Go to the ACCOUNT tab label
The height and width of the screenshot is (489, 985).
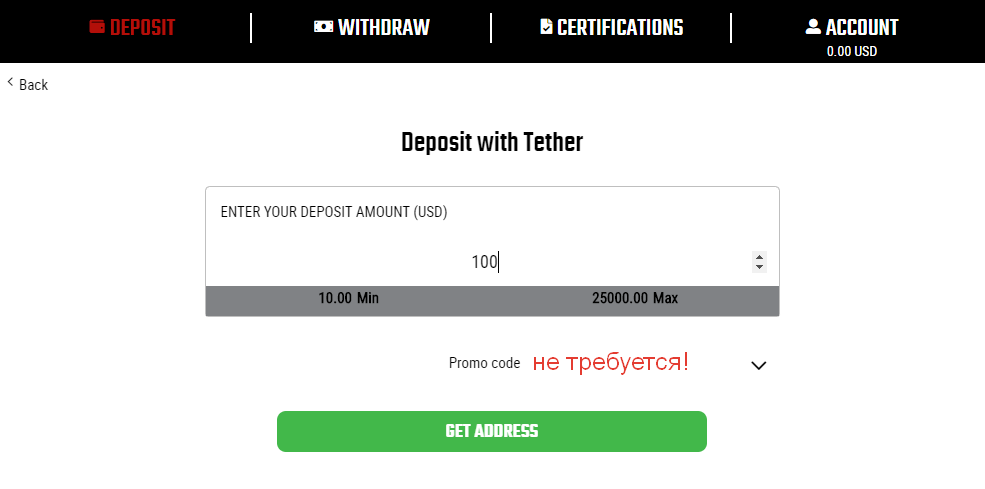(862, 28)
